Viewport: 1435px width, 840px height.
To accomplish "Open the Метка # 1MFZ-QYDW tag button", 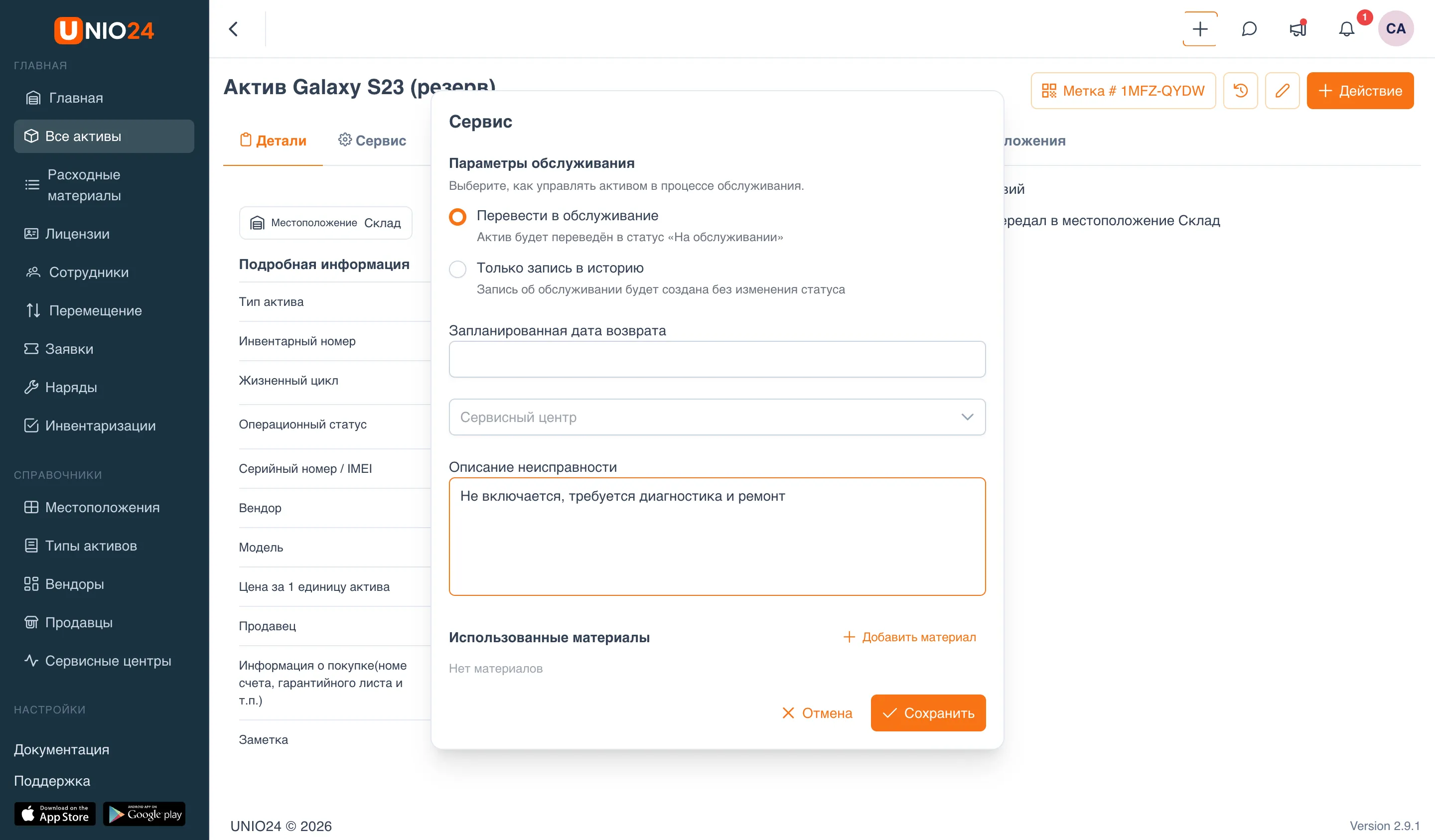I will (x=1123, y=91).
